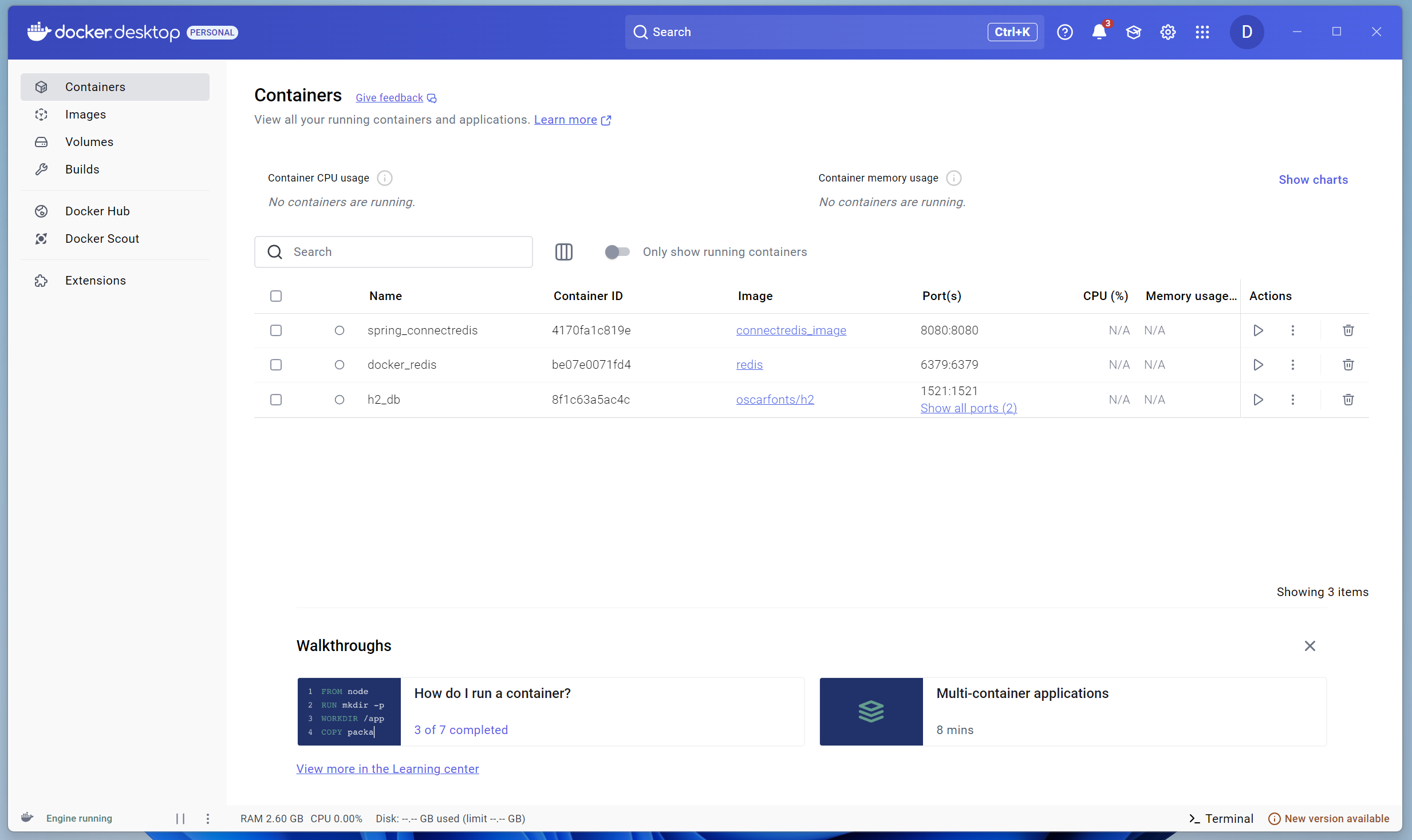Pause the Docker engine in status bar
This screenshot has width=1412, height=840.
pos(180,819)
